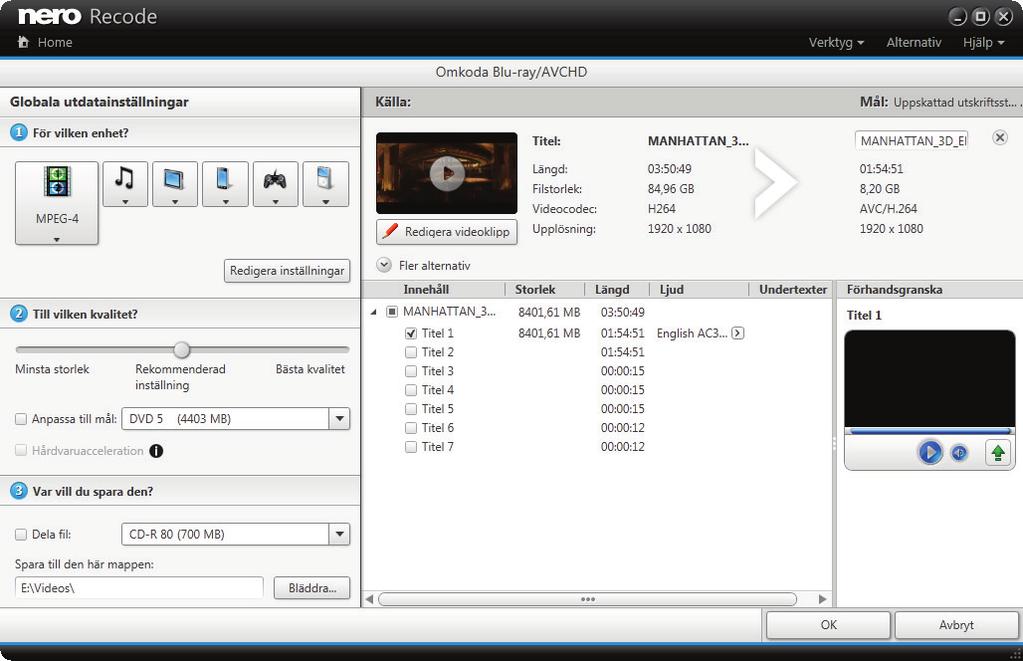Open game console dropdown arrow

[x=275, y=202]
